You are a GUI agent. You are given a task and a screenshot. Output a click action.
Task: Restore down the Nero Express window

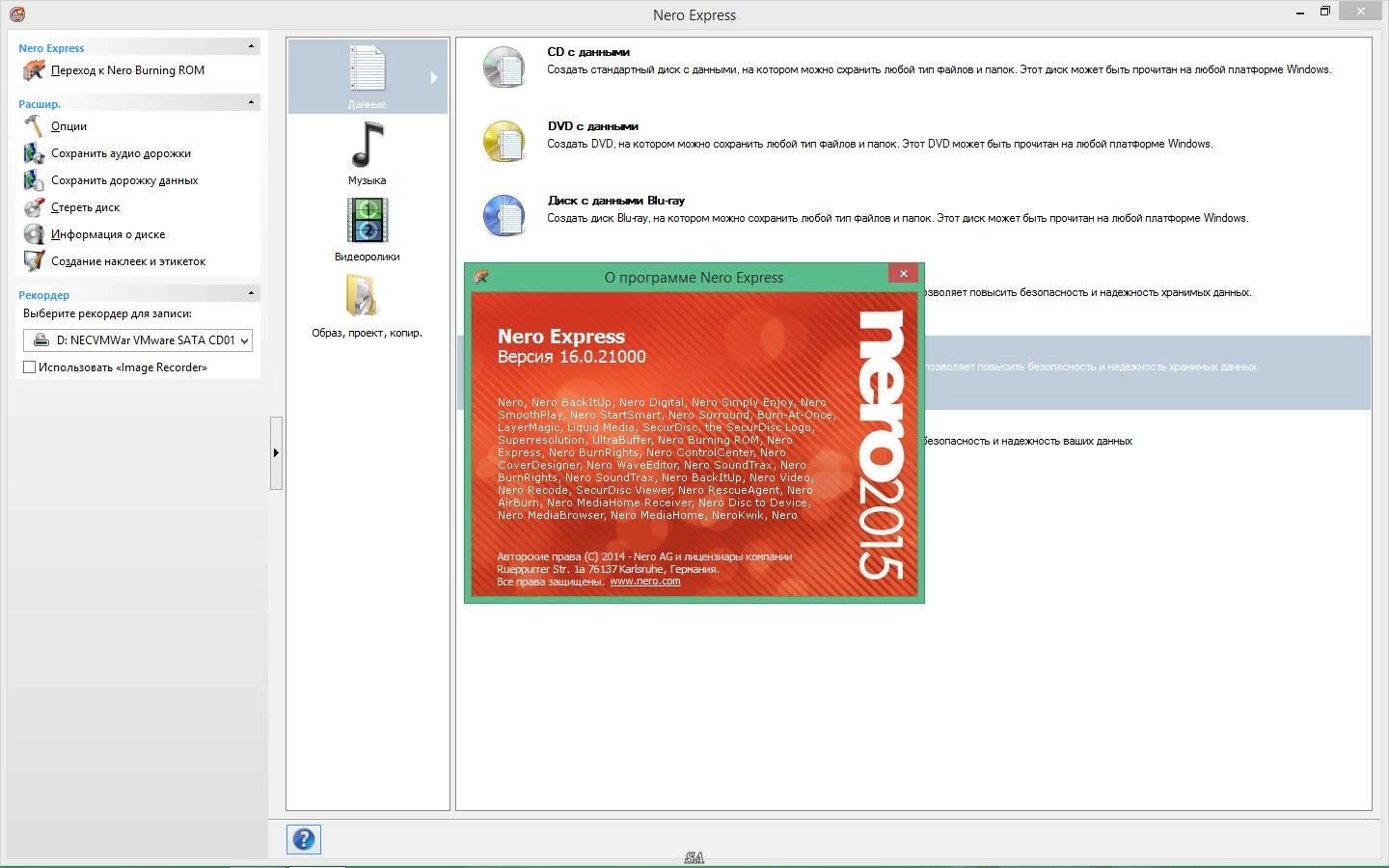(1325, 12)
